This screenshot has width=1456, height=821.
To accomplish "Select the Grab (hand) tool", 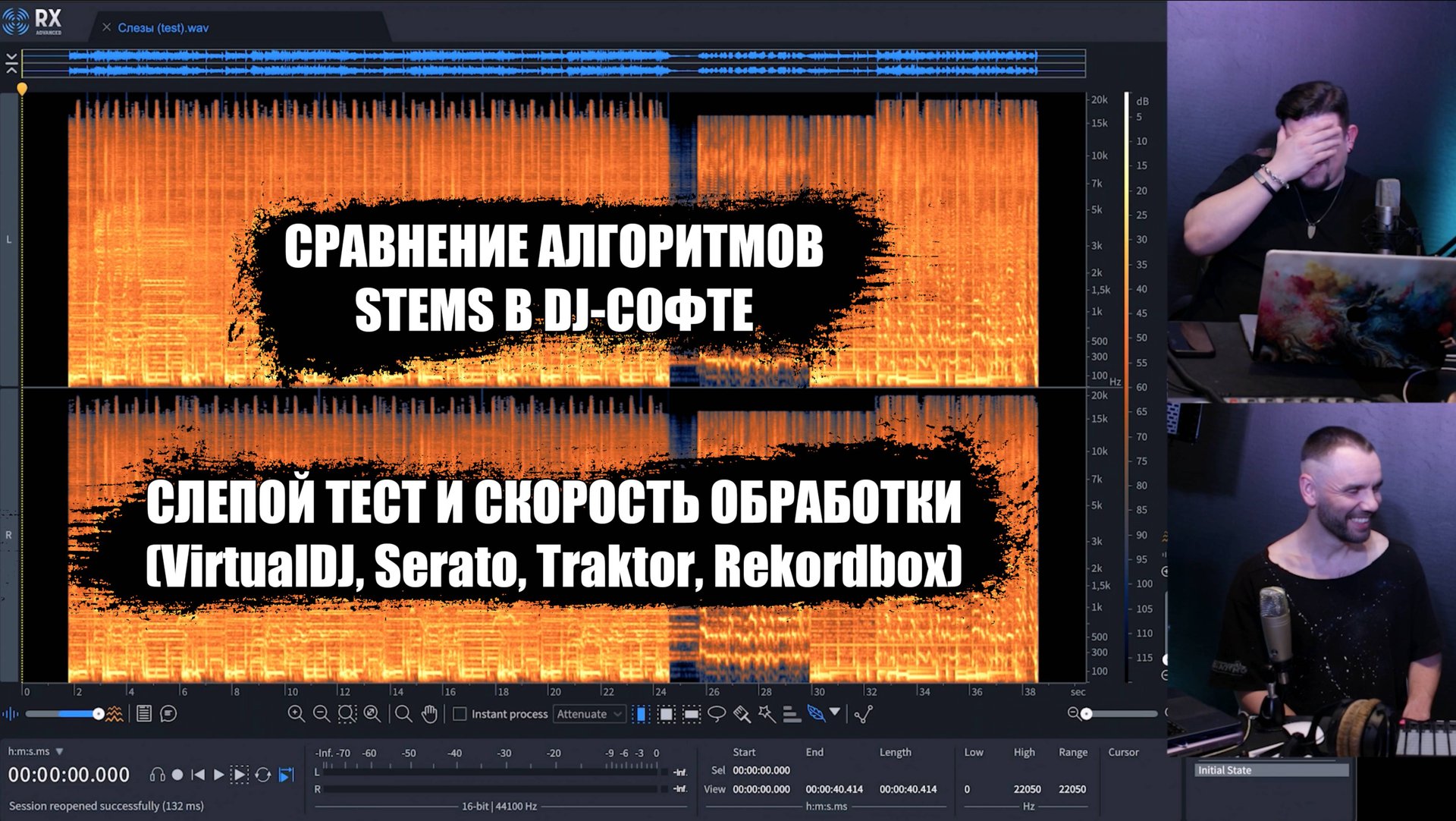I will click(x=430, y=714).
